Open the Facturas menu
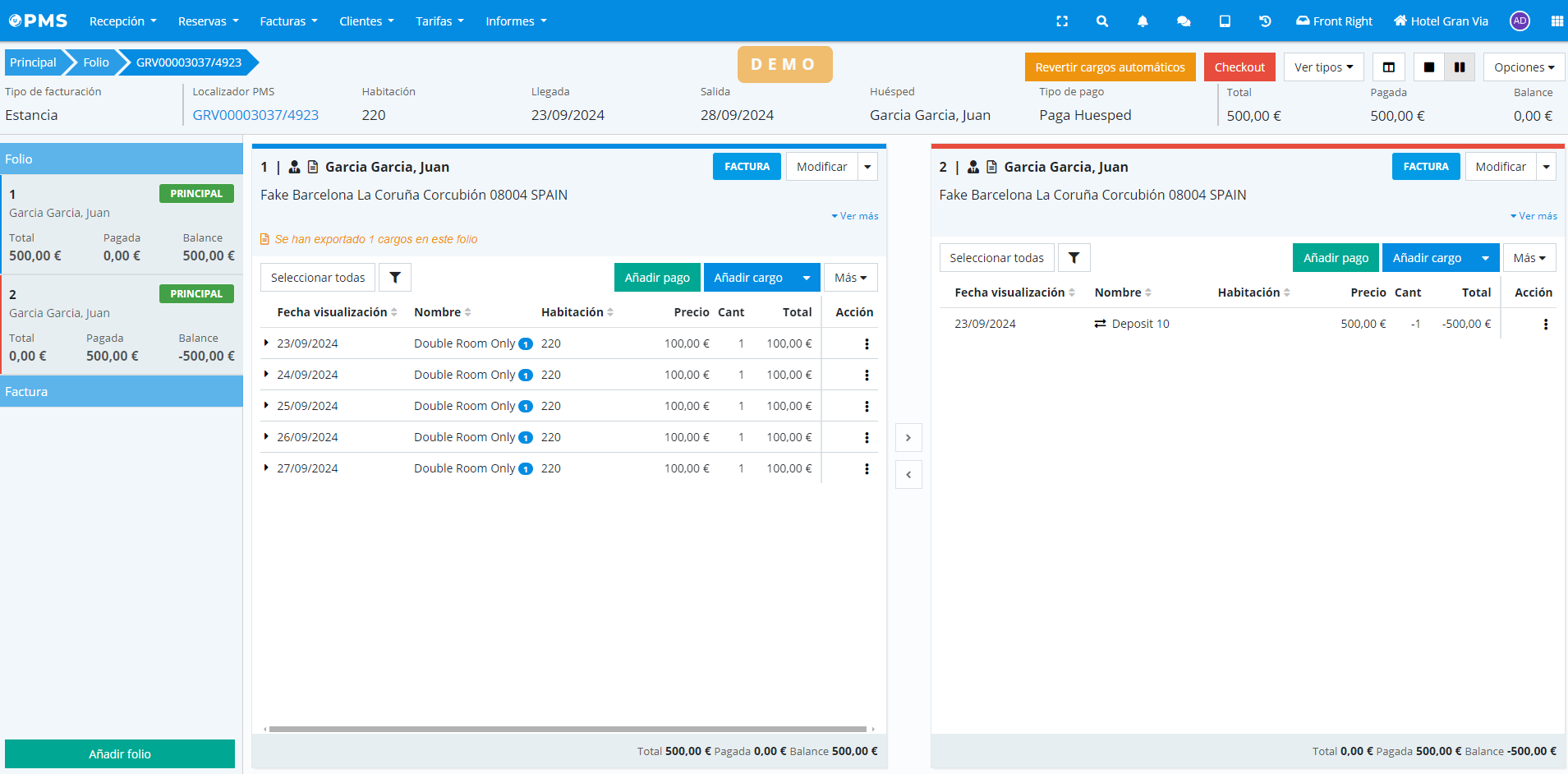Viewport: 1568px width, 774px height. tap(288, 21)
